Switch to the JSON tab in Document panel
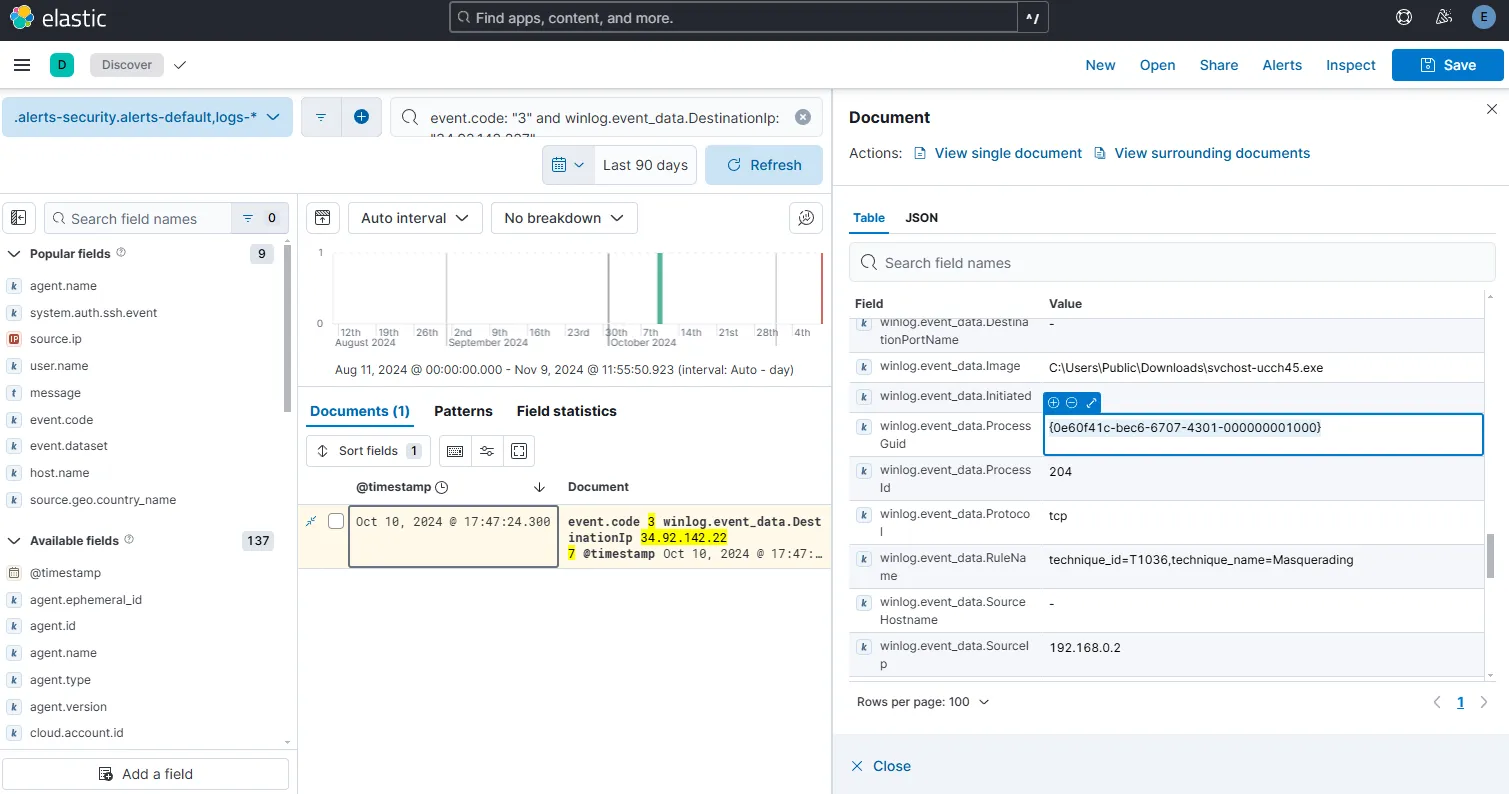This screenshot has height=794, width=1509. coord(921,217)
